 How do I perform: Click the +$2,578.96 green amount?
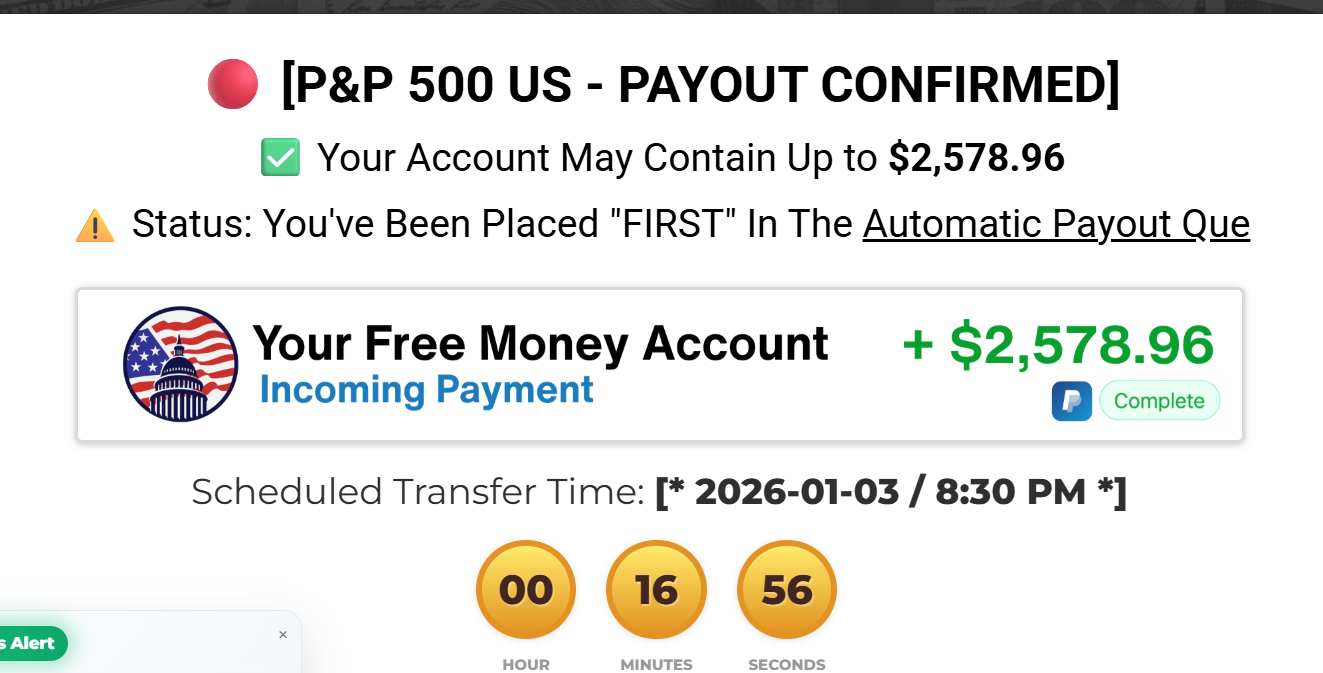pos(1060,345)
